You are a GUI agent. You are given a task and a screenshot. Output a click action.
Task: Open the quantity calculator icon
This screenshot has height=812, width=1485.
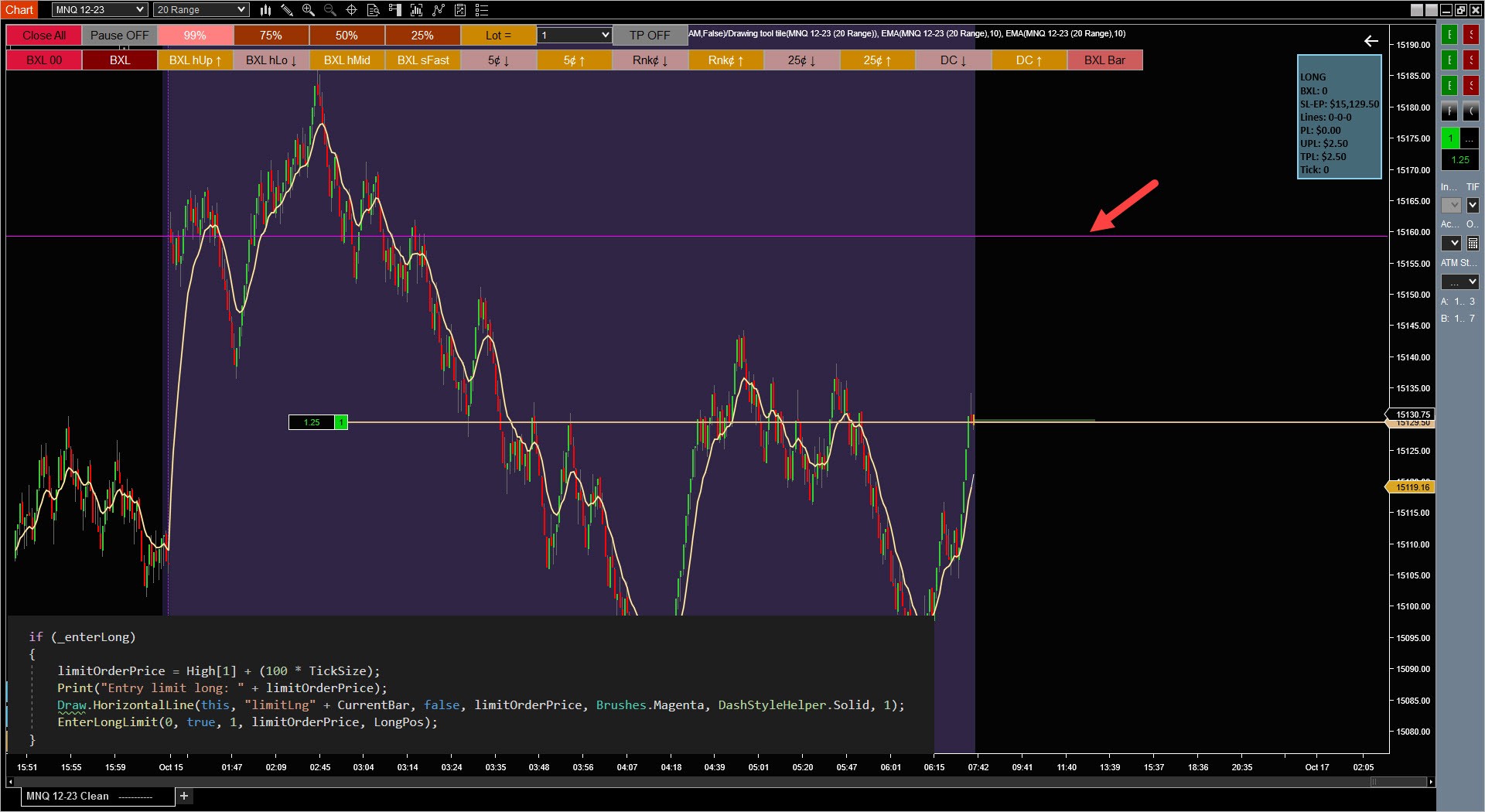[1473, 243]
